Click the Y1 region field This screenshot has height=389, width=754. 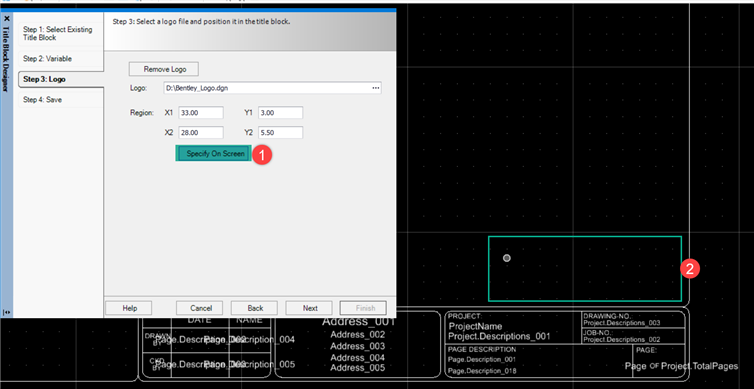(280, 113)
